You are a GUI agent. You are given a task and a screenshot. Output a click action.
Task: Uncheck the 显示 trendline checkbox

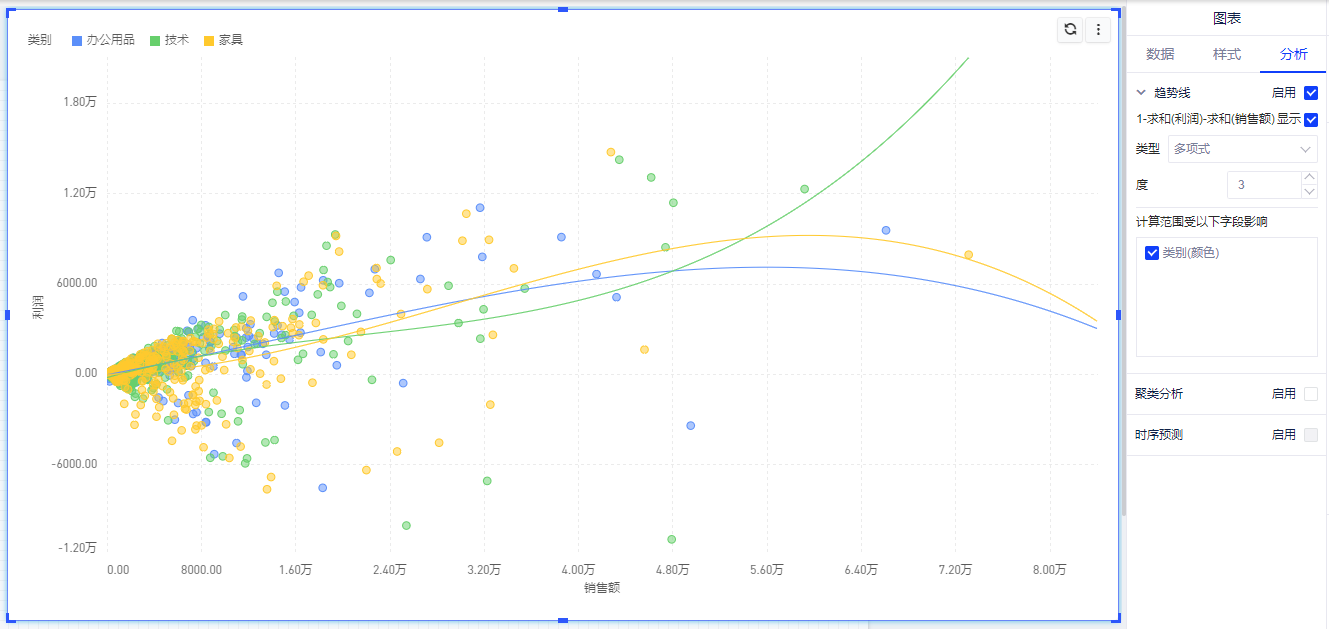[x=1311, y=119]
